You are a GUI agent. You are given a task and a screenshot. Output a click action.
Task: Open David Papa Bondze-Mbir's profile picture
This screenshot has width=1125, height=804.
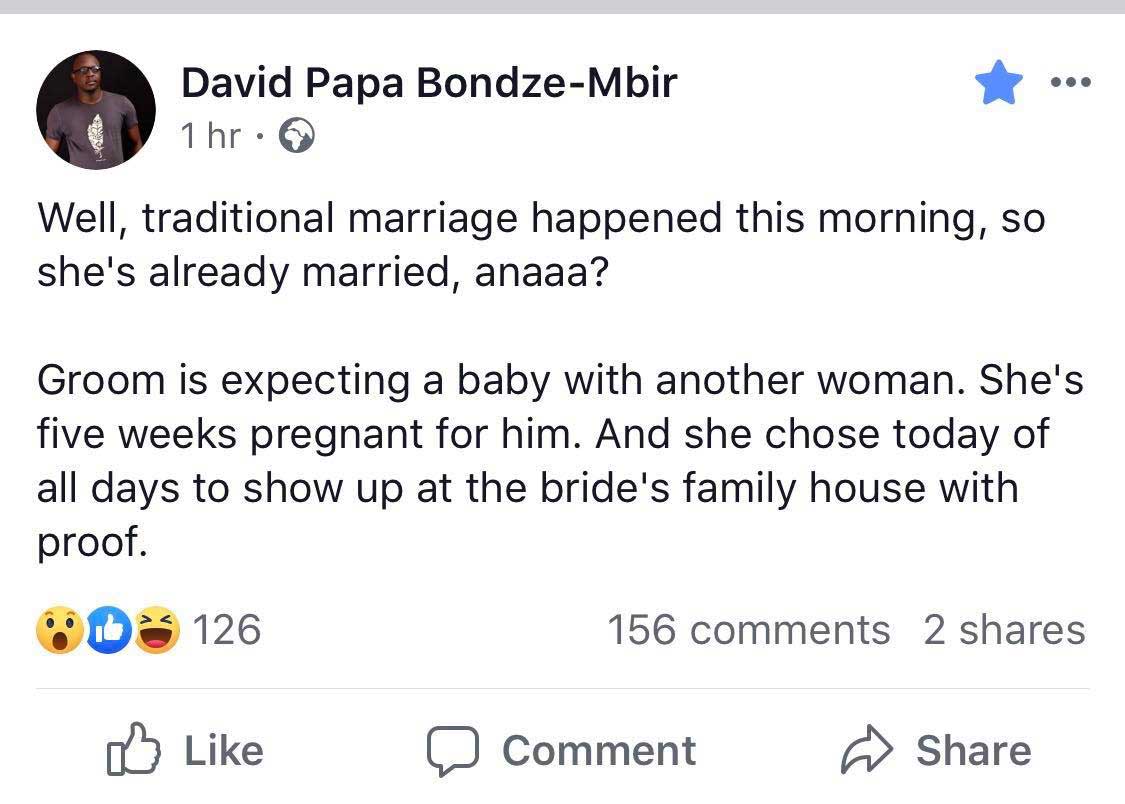click(95, 110)
